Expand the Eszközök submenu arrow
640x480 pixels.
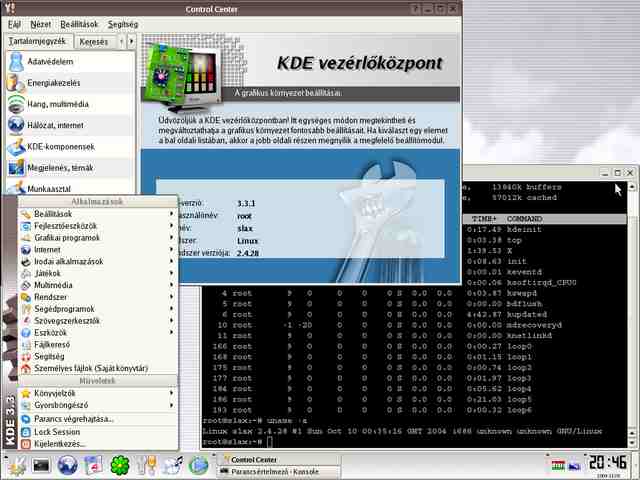(171, 333)
